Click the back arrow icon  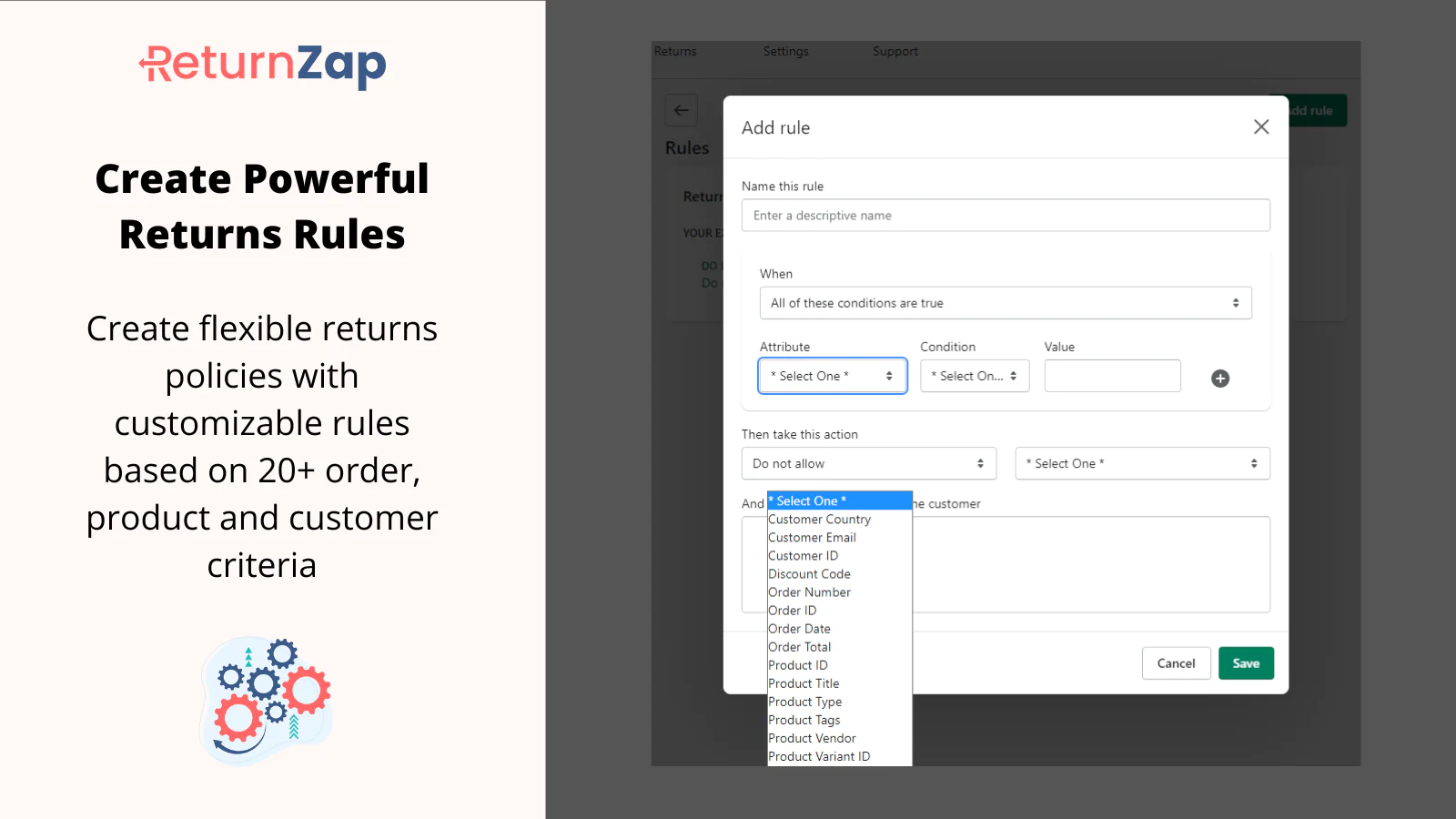tap(681, 110)
